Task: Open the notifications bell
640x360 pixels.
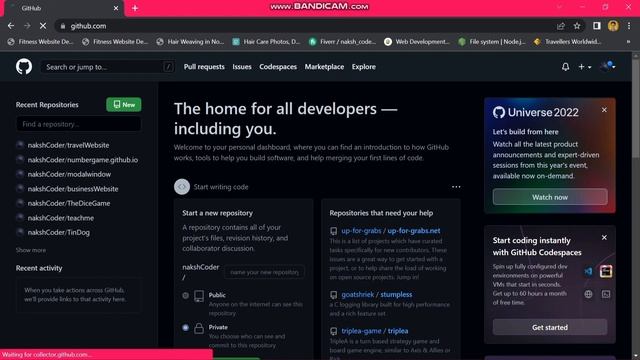Action: pos(565,67)
